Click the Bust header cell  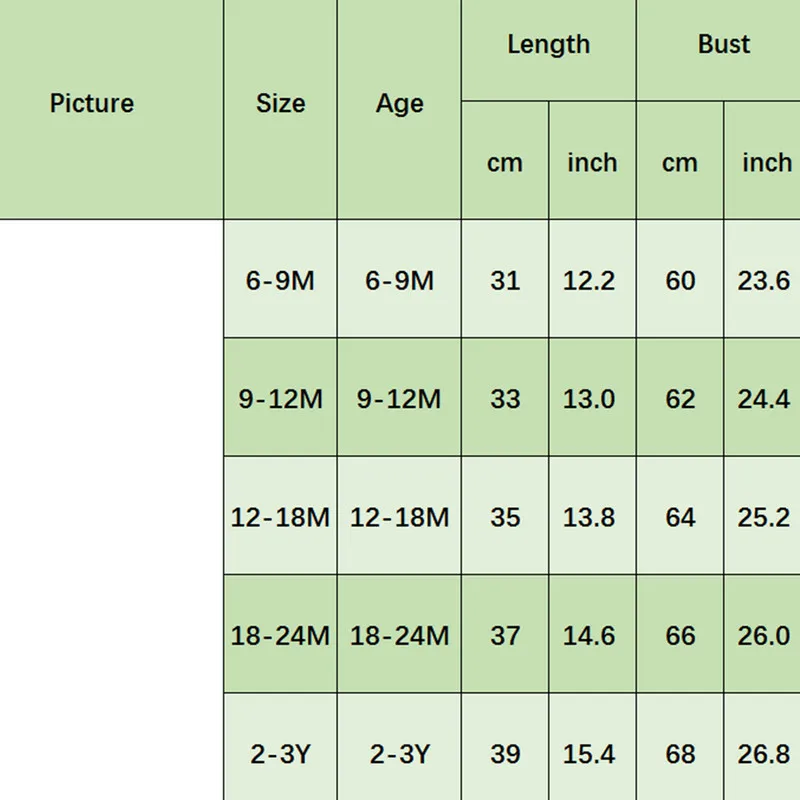click(723, 45)
